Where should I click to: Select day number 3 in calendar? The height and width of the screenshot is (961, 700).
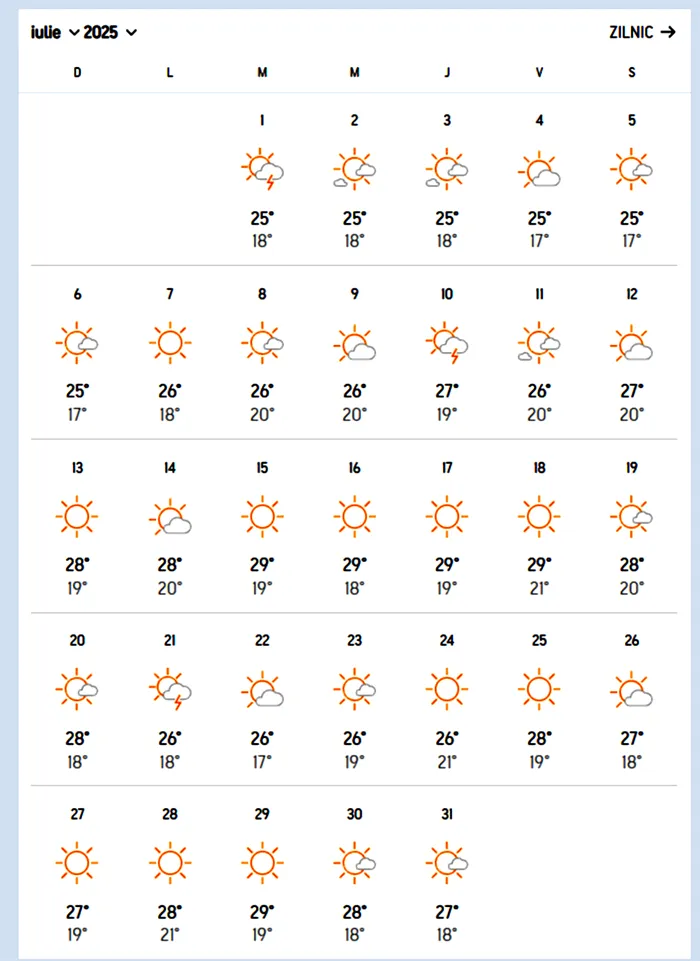[x=447, y=121]
